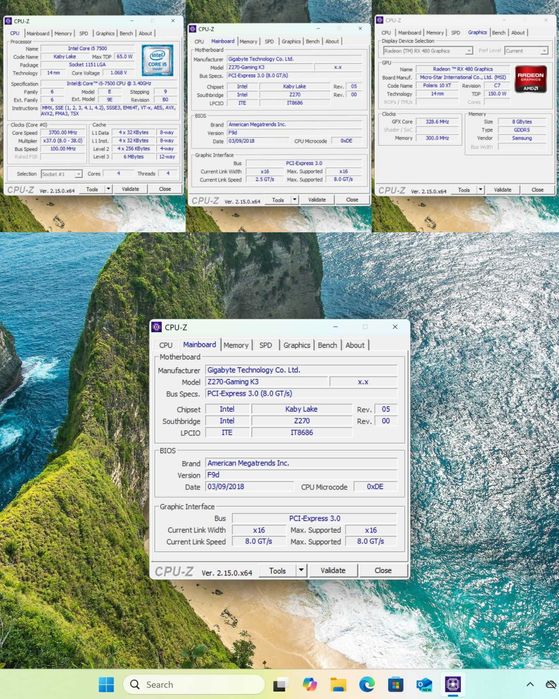Click the Close button in the Radeon Graphics window
Image resolution: width=559 pixels, height=699 pixels.
pyautogui.click(x=538, y=189)
